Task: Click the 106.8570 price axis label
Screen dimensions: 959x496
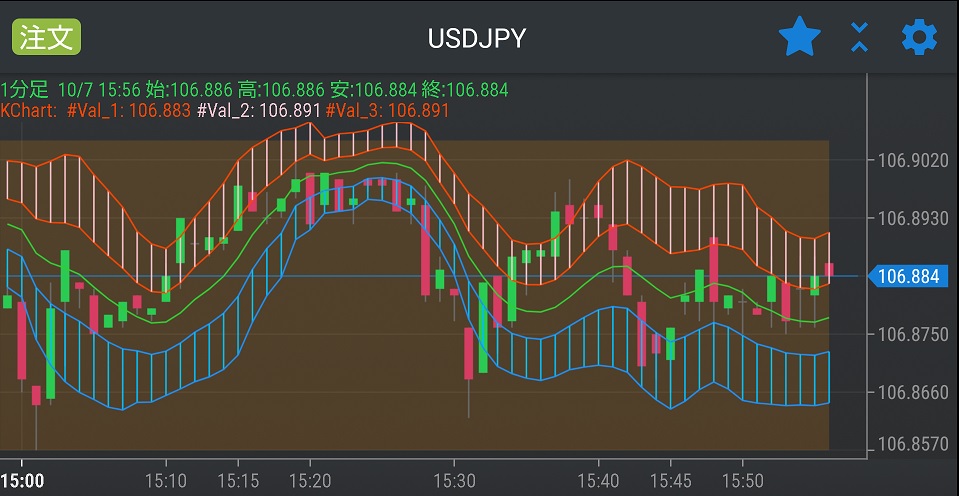Action: (x=913, y=444)
